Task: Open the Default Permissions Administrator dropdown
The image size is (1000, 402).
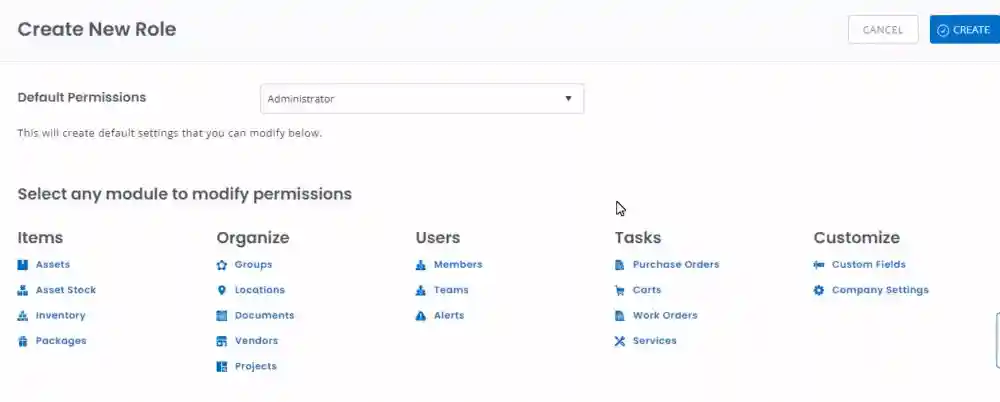Action: tap(422, 99)
